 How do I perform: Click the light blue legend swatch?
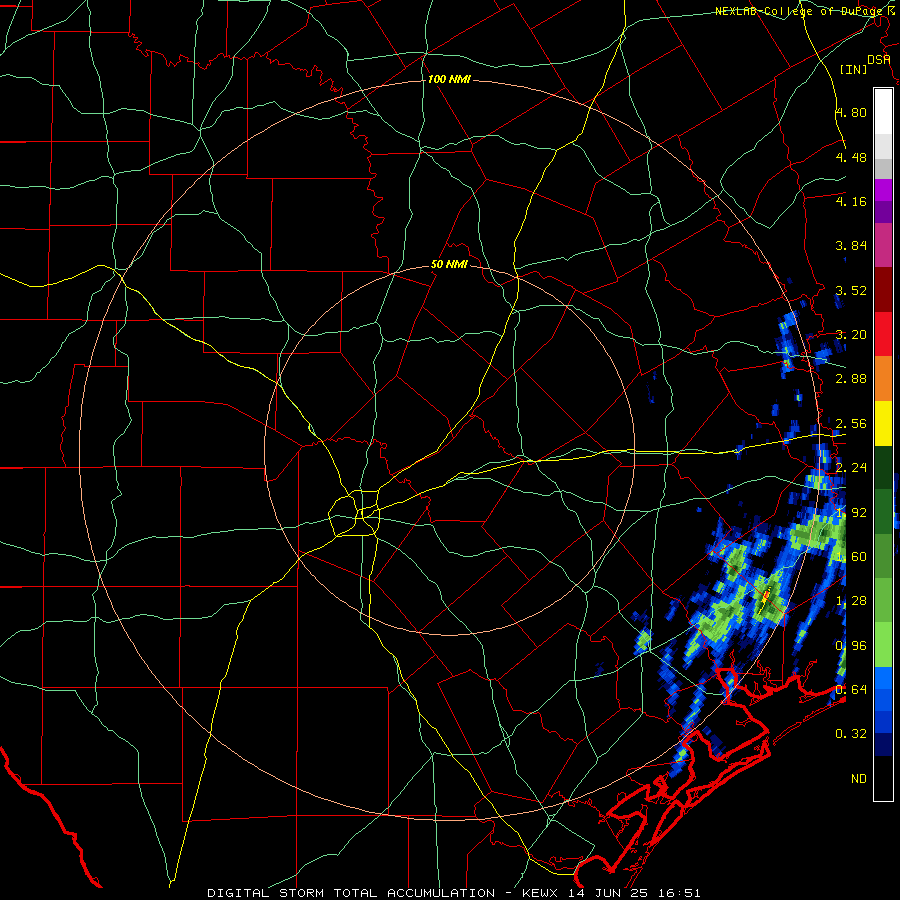point(883,678)
